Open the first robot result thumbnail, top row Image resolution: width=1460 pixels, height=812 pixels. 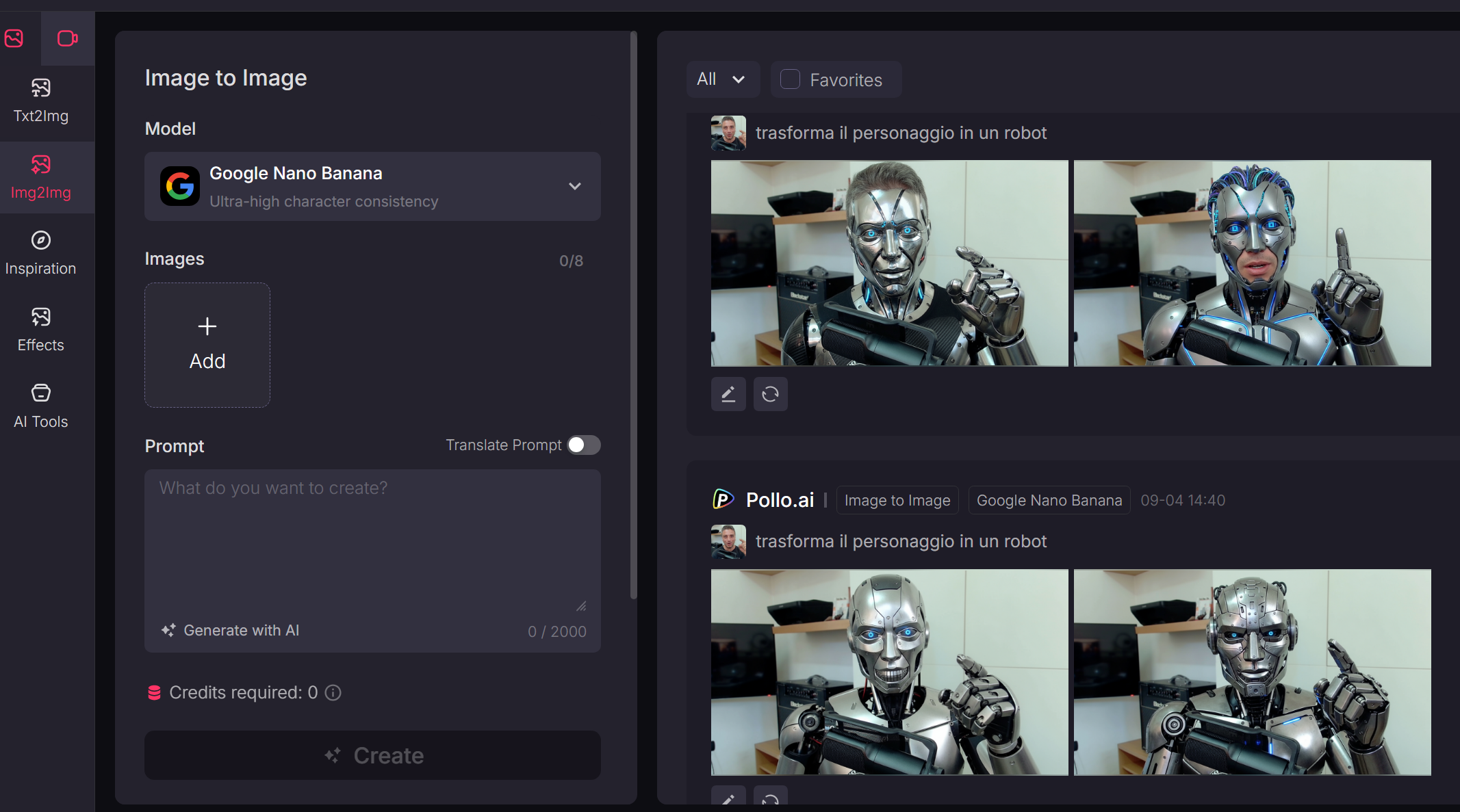point(889,263)
